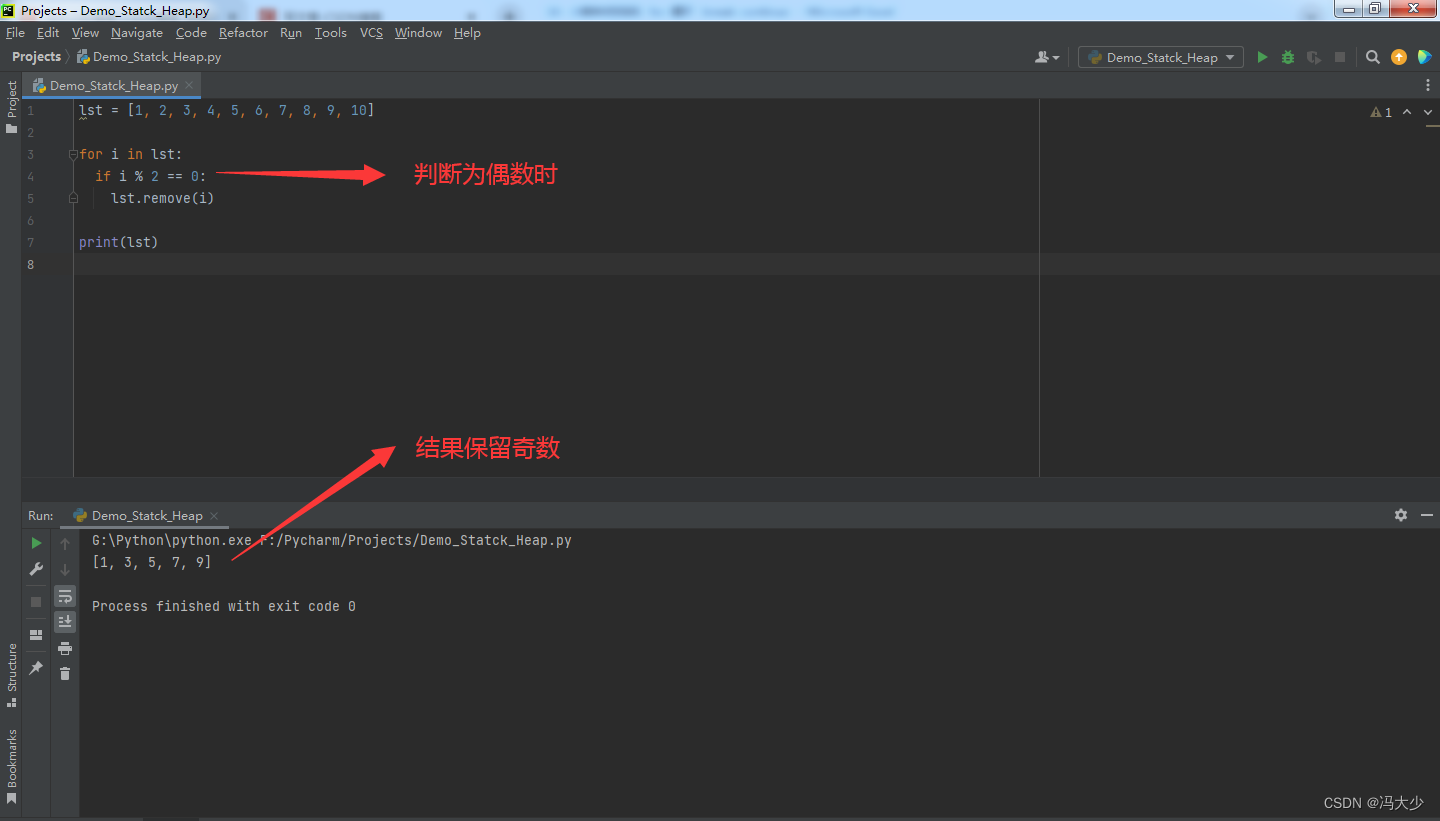Screen dimensions: 1440x821
Task: Open the VCS menu
Action: coord(371,33)
